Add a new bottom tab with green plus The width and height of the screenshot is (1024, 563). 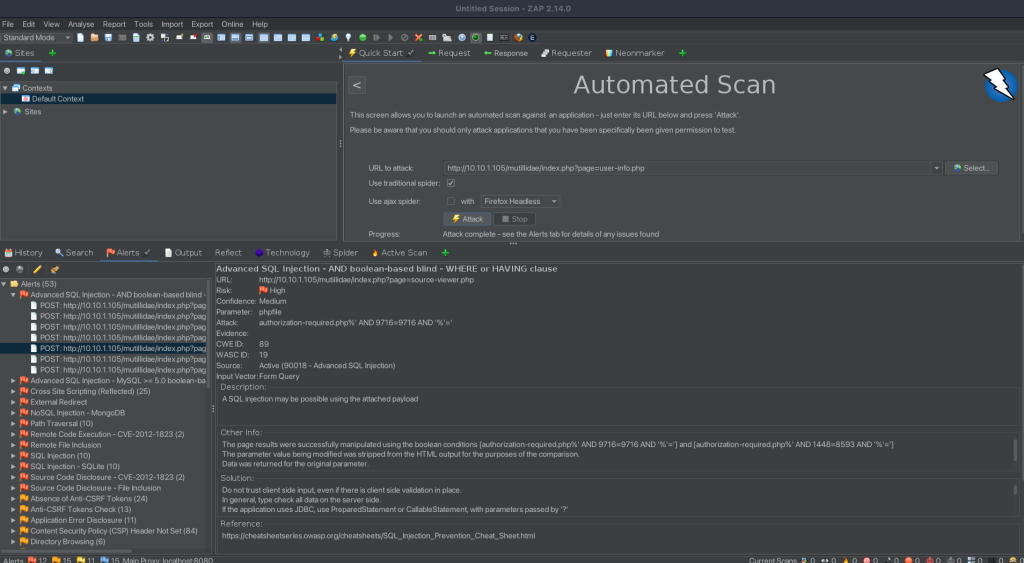[445, 253]
